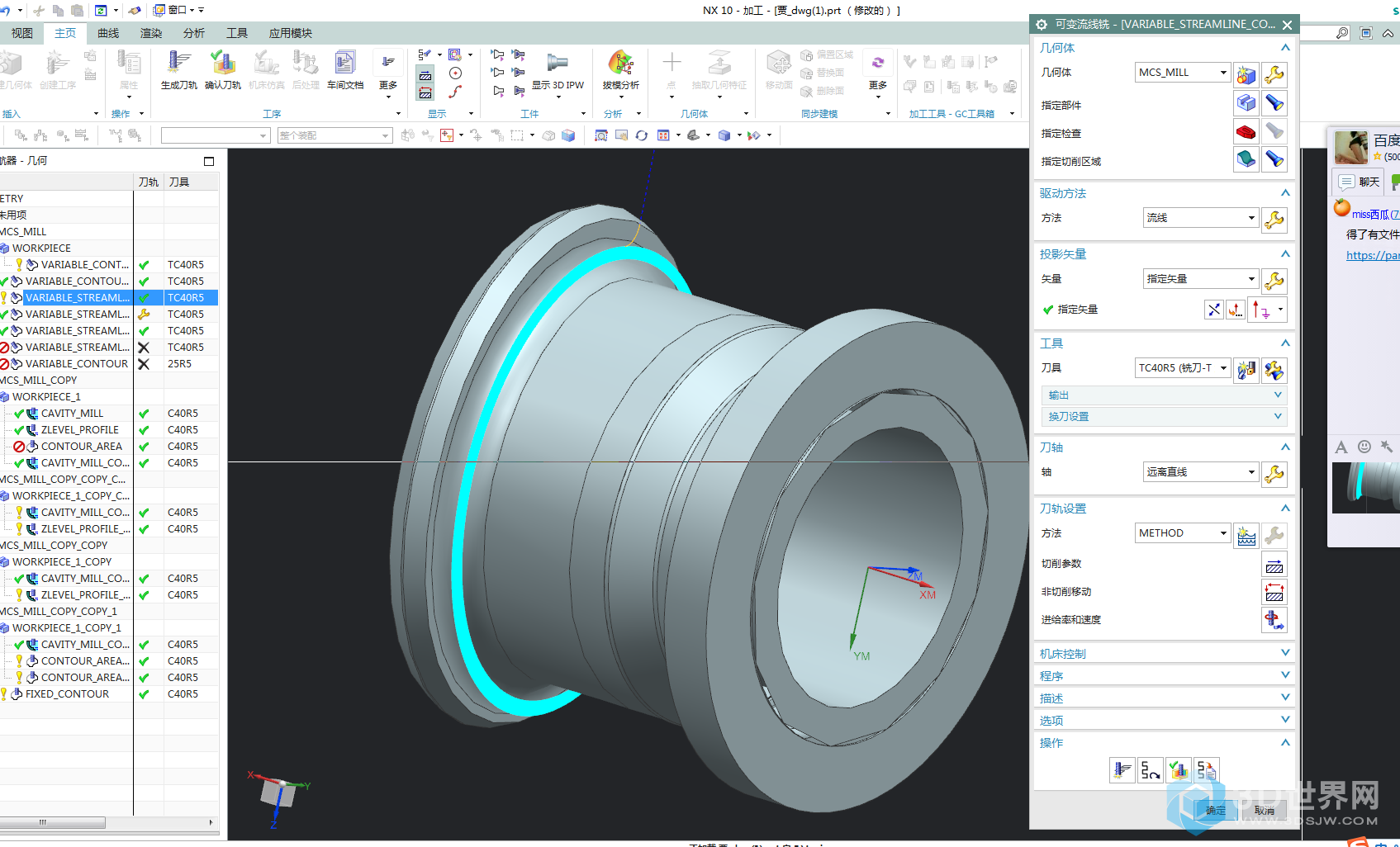Open the Geometry dropdown showing MCS_MILL
Image resolution: width=1400 pixels, height=847 pixels.
1183,73
